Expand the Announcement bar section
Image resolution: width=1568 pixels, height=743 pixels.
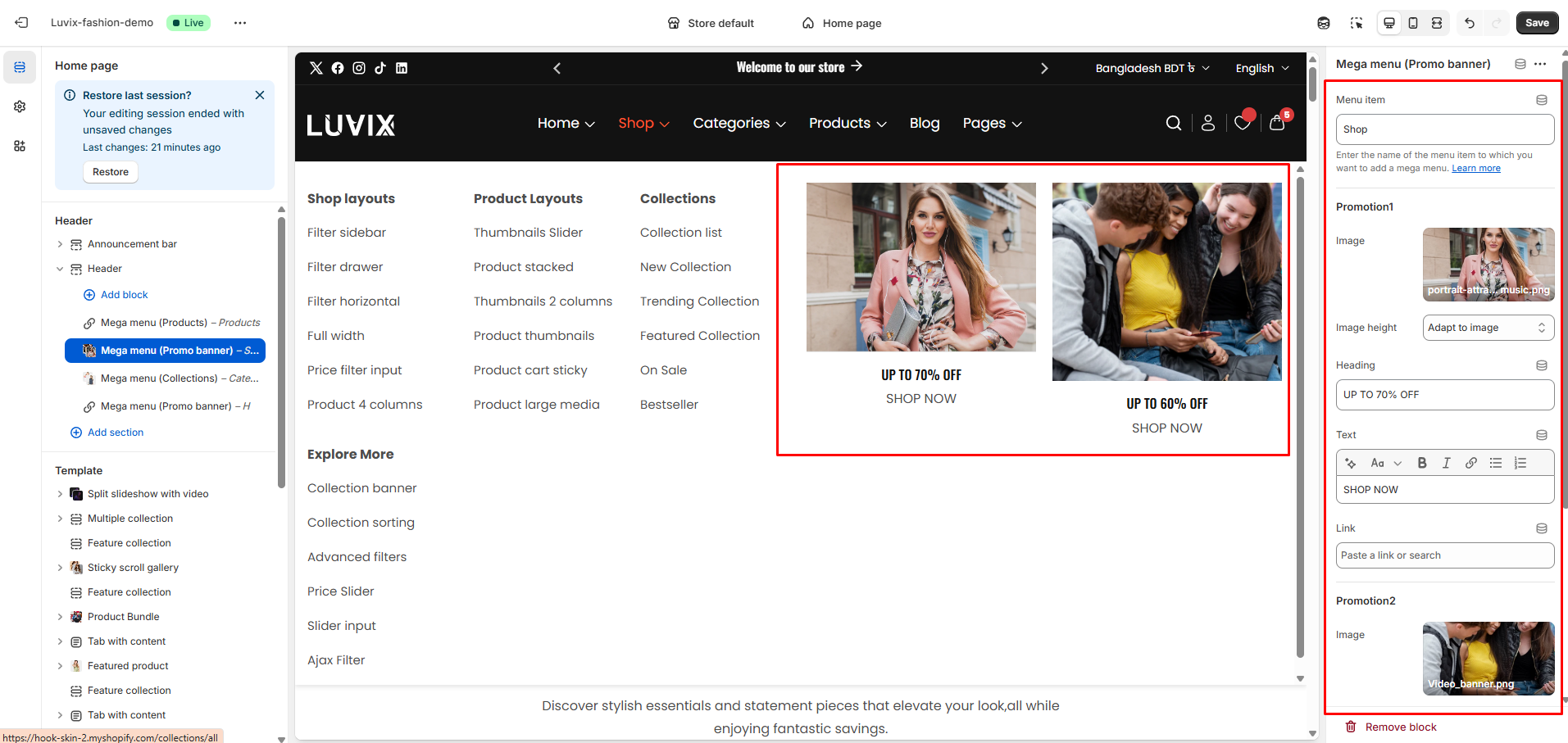pos(60,244)
